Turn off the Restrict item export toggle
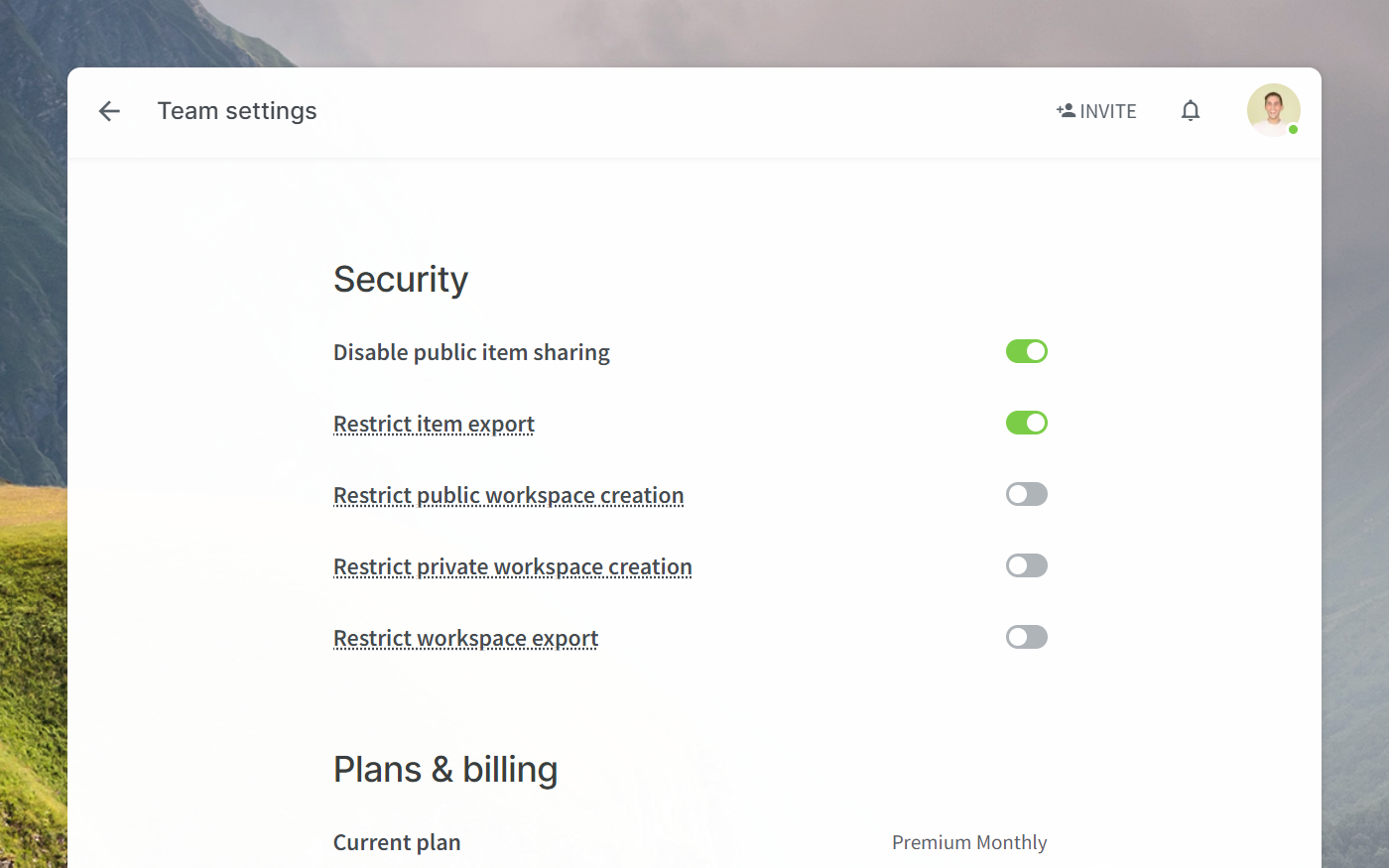This screenshot has width=1389, height=868. click(x=1027, y=423)
